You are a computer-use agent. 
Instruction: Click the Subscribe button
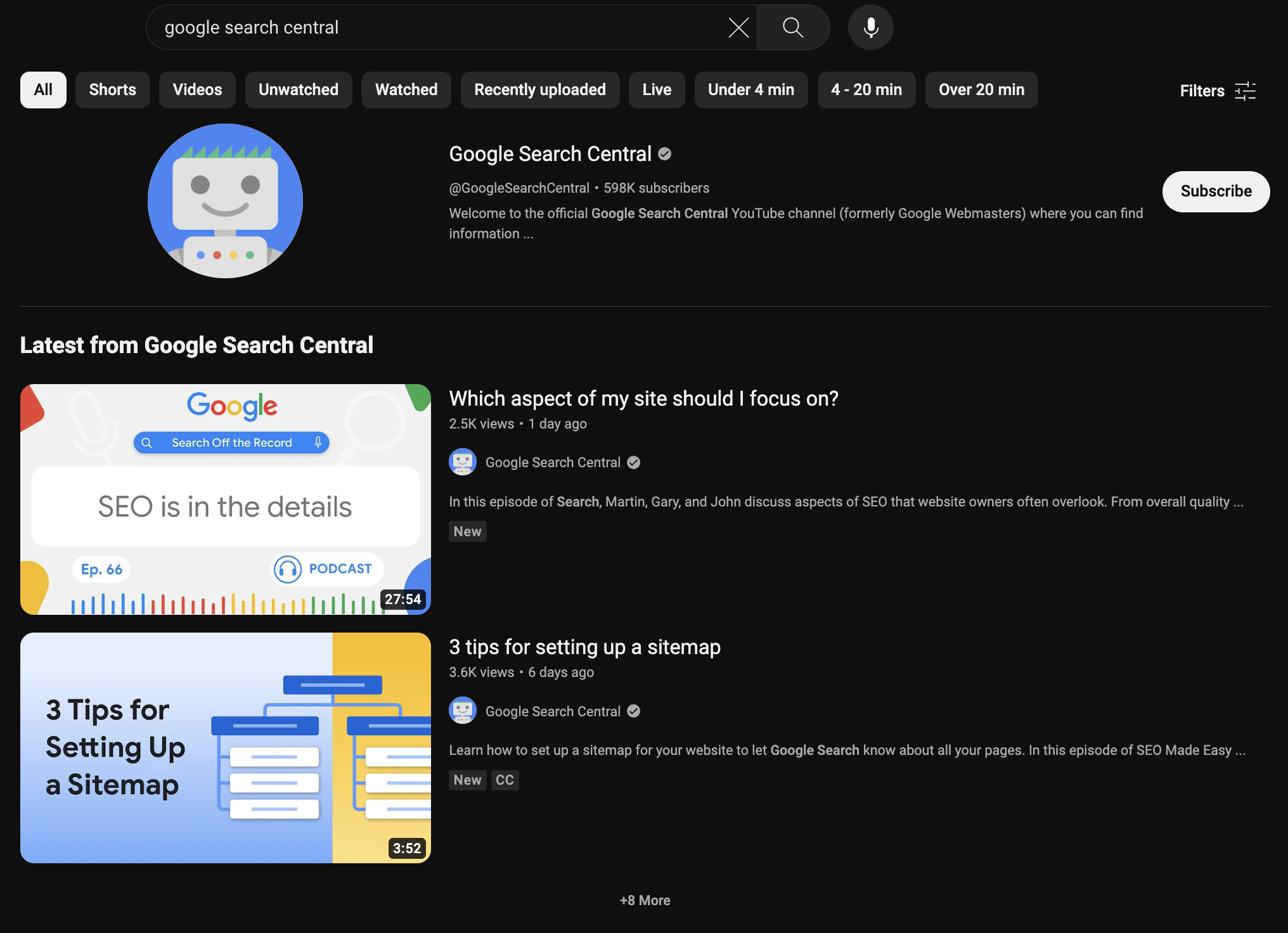point(1217,191)
